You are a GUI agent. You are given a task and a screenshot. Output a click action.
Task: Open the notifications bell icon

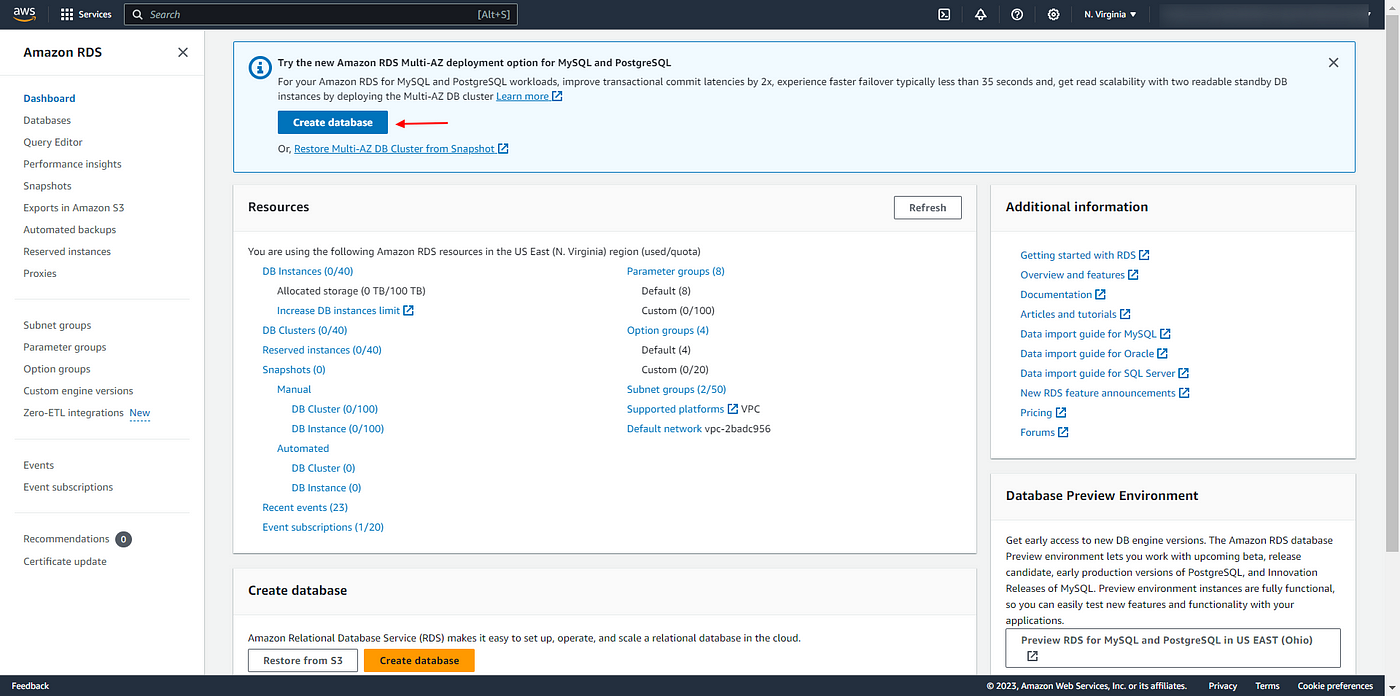coord(980,14)
